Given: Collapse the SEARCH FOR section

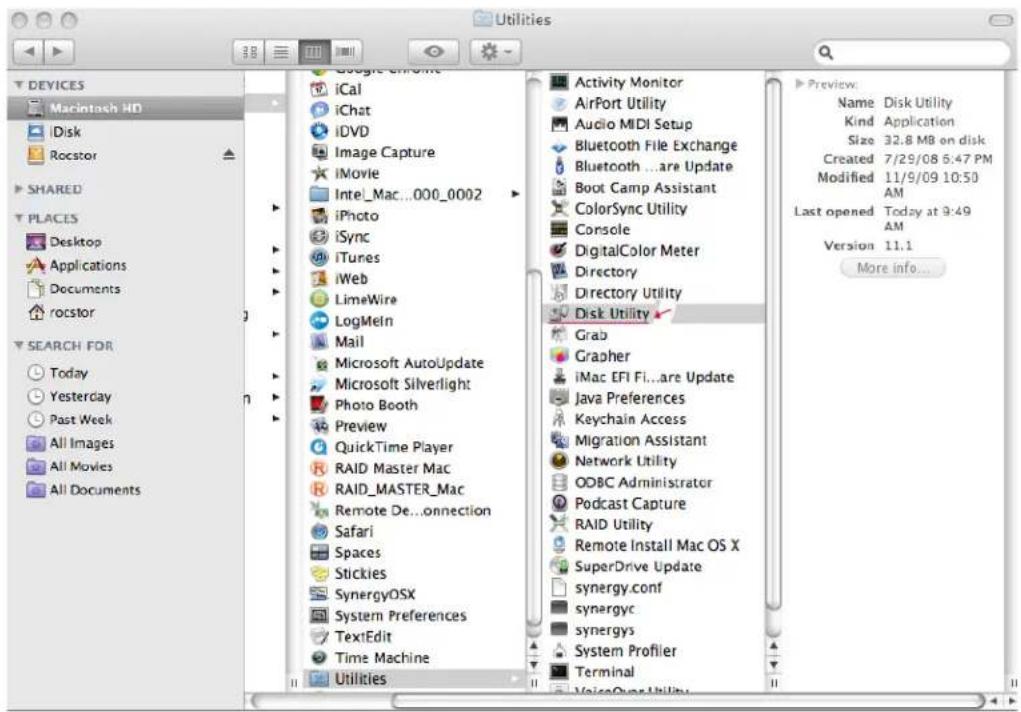Looking at the screenshot, I should [x=18, y=345].
